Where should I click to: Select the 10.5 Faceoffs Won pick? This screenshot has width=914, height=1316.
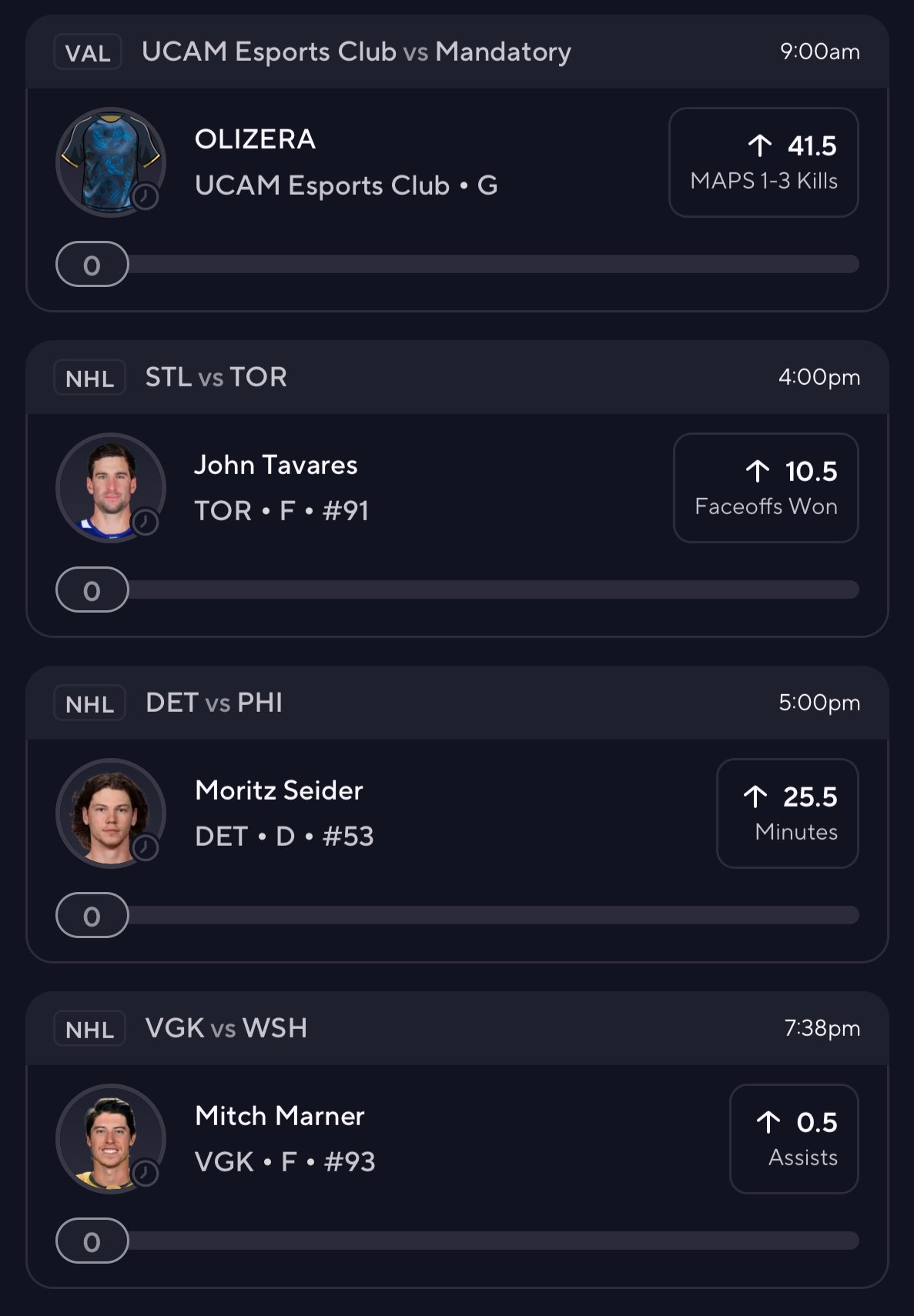point(765,488)
